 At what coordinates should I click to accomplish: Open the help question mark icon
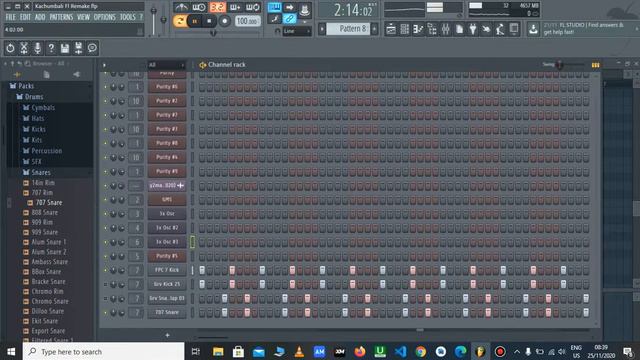pos(51,48)
